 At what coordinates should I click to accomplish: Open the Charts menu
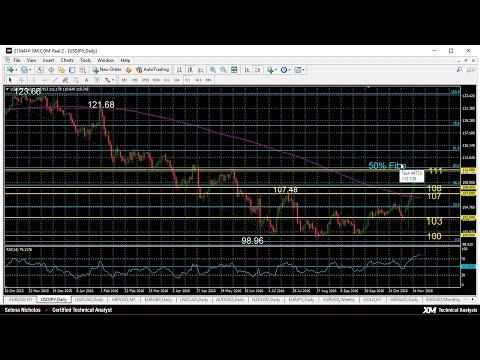pos(67,60)
